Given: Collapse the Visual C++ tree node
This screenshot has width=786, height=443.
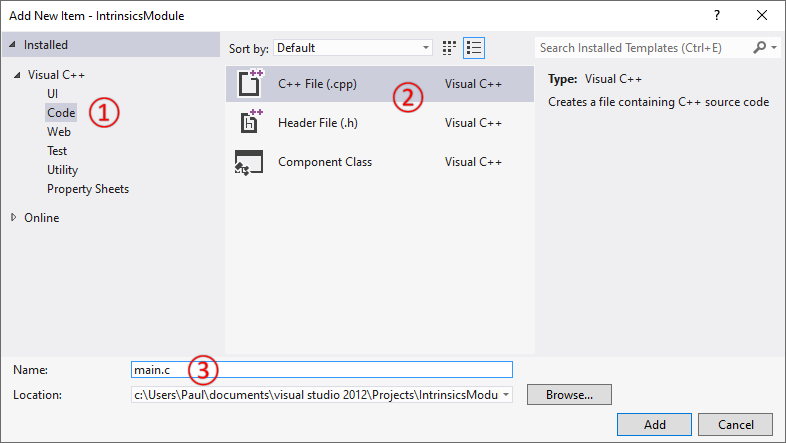Looking at the screenshot, I should tap(17, 75).
